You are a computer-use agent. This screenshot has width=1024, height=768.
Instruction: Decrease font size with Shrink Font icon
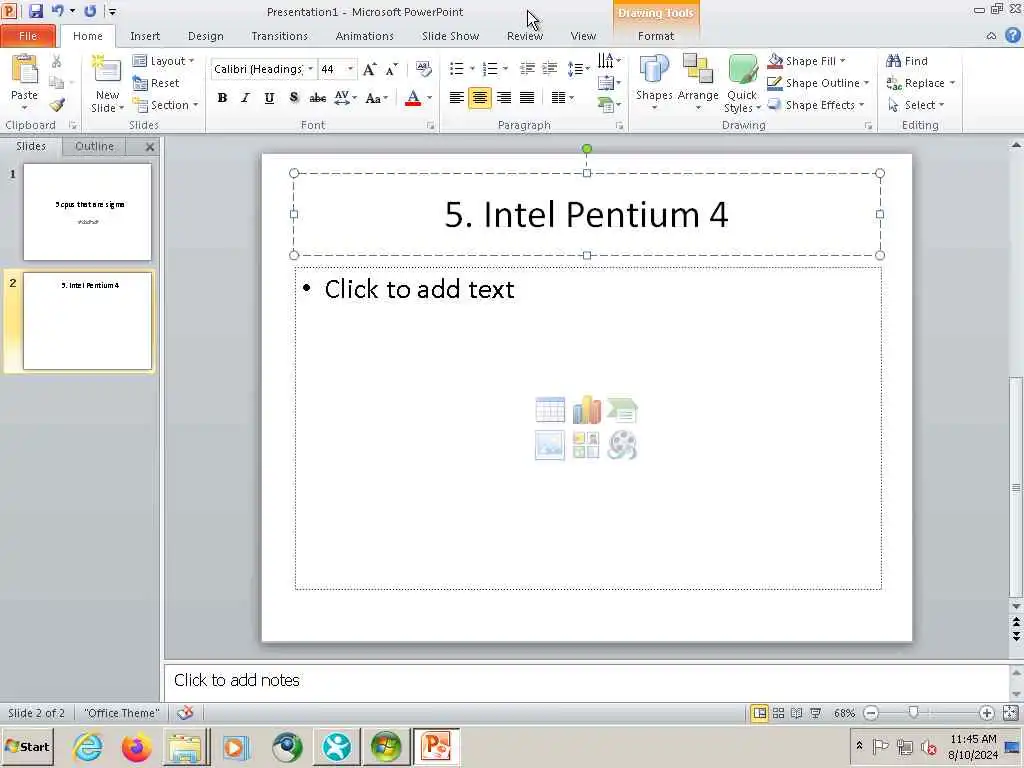click(391, 69)
